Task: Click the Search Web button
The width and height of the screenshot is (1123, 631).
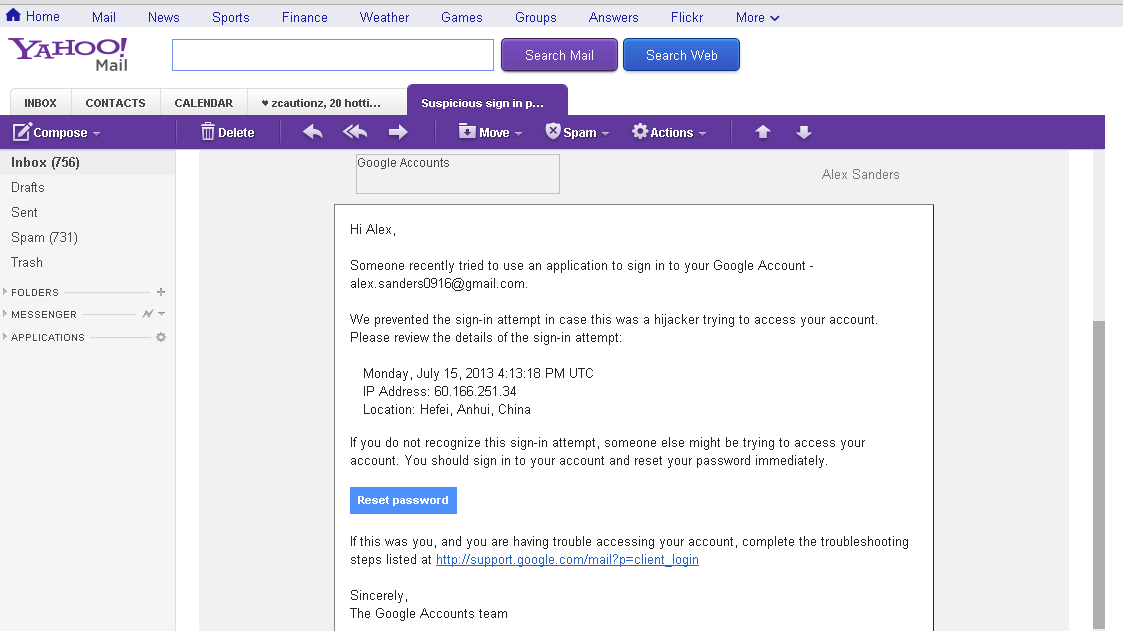Action: pos(681,55)
